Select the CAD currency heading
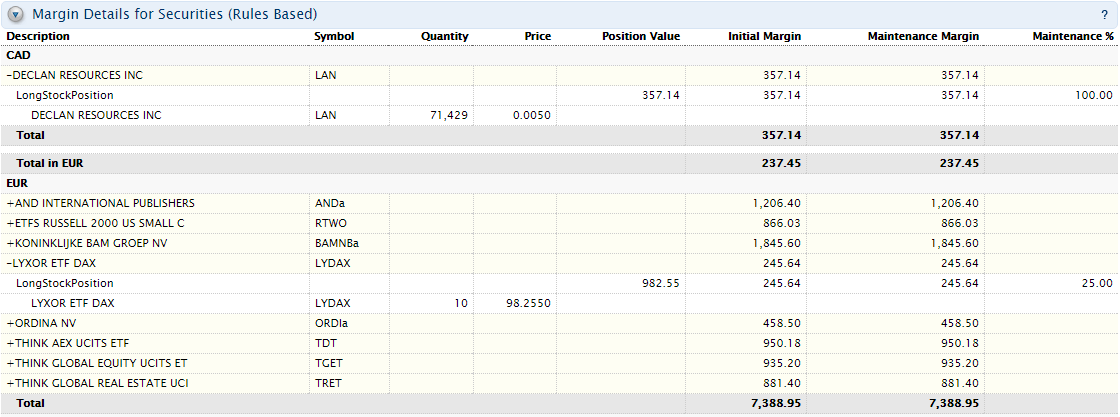The image size is (1120, 417). point(17,55)
